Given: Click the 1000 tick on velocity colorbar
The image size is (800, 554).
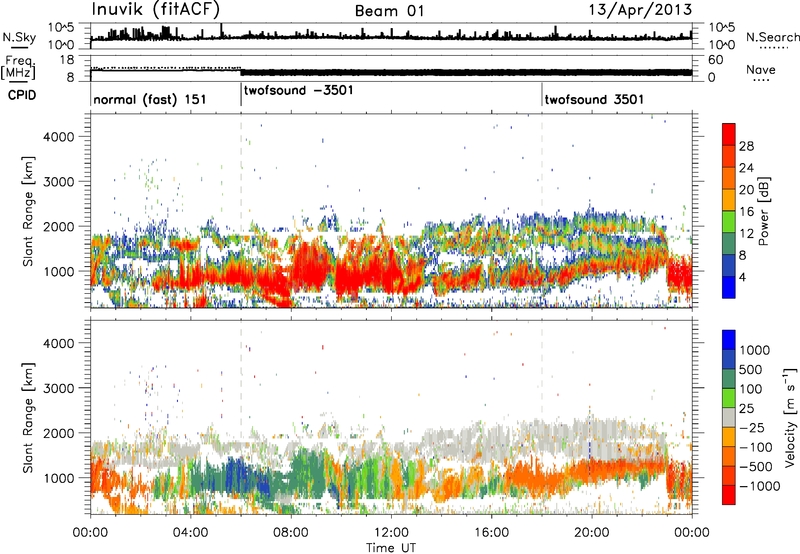Looking at the screenshot, I should (x=755, y=350).
